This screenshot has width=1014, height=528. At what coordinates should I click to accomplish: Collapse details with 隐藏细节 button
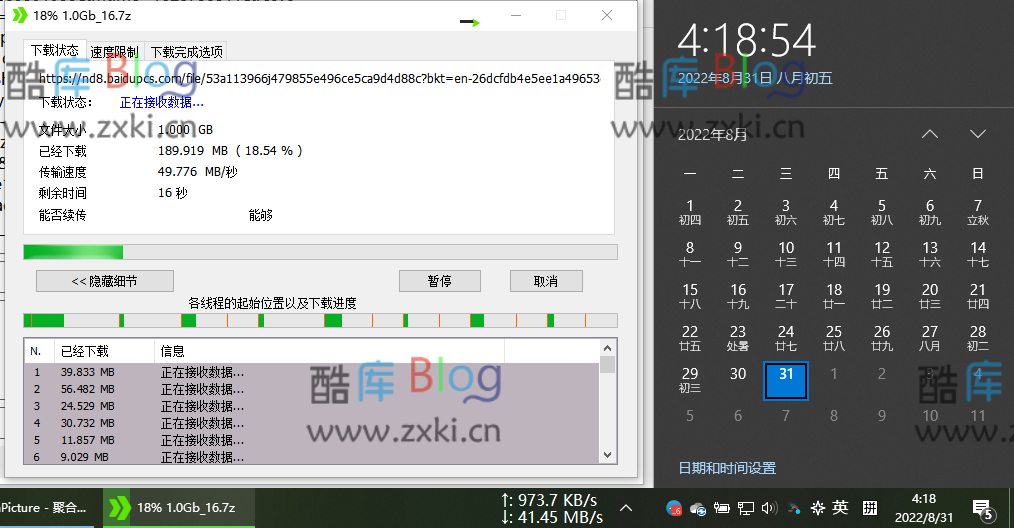coord(104,281)
